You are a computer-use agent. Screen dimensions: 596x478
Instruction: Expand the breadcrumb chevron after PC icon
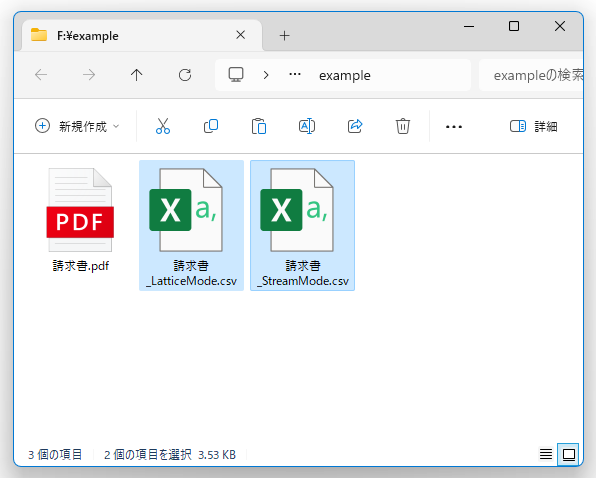266,75
